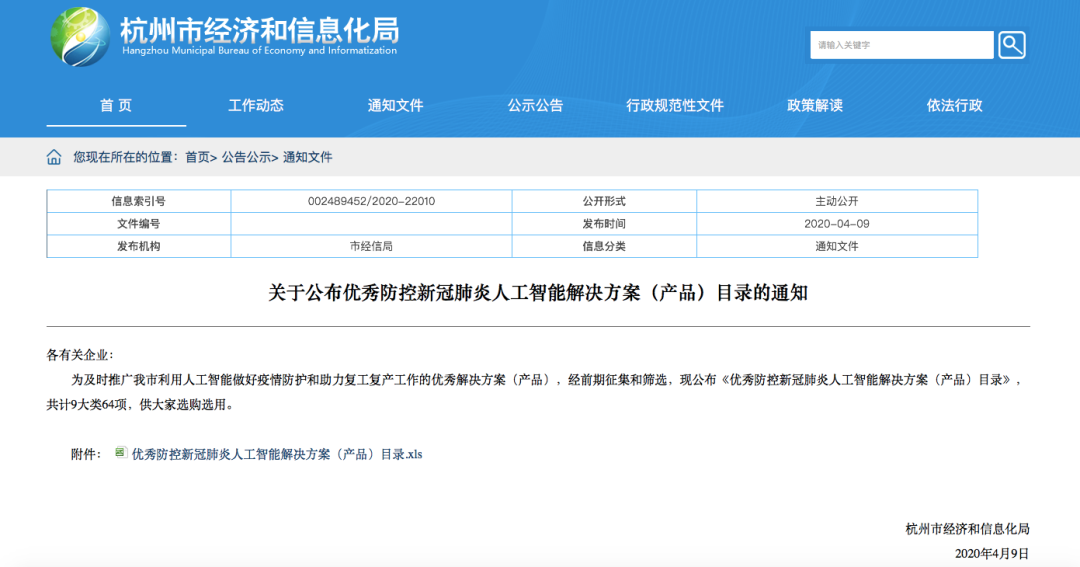Click the home icon in breadcrumb
This screenshot has height=567, width=1080.
click(x=54, y=157)
